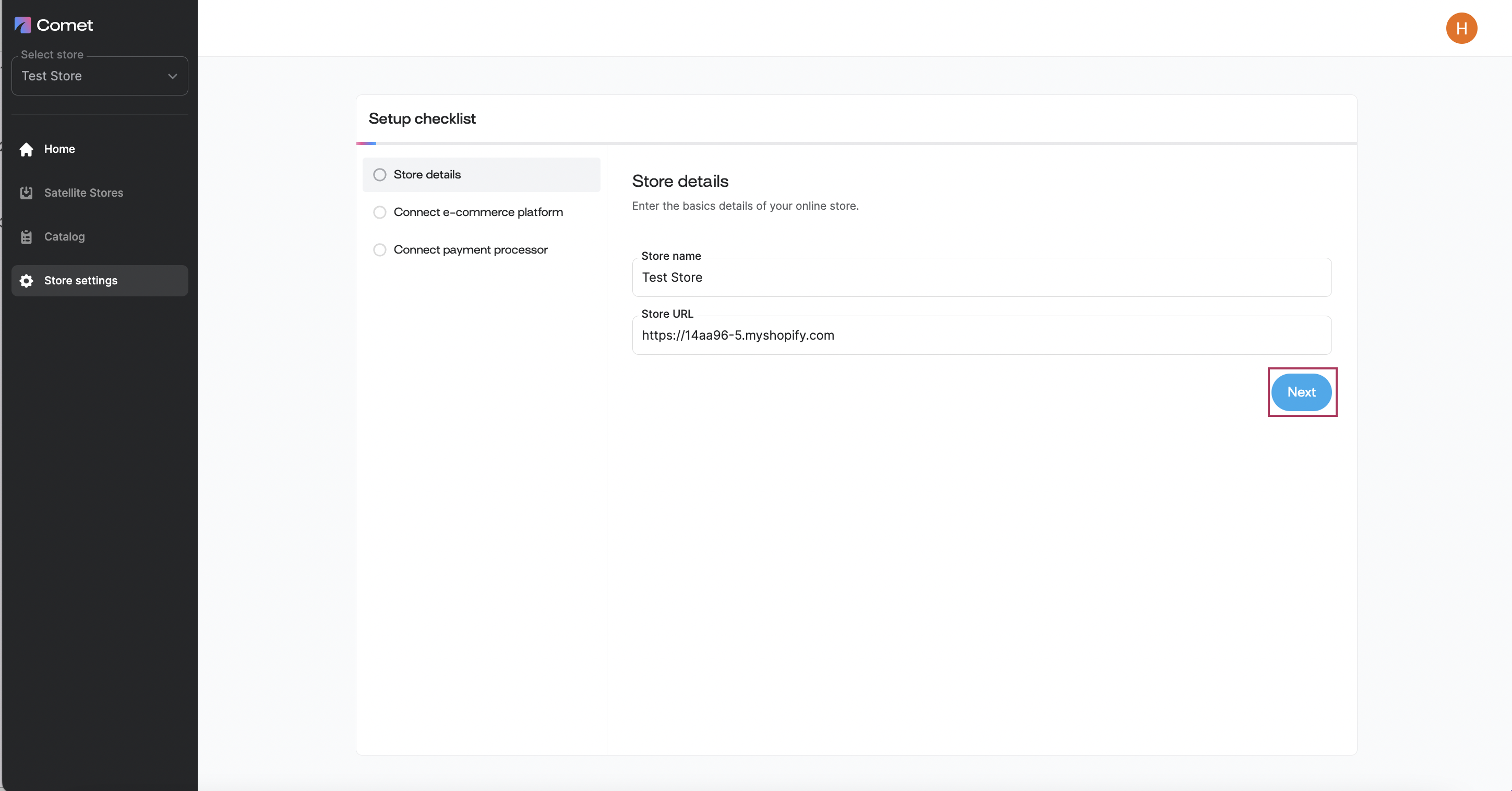
Task: Click the Next button
Action: (1301, 392)
